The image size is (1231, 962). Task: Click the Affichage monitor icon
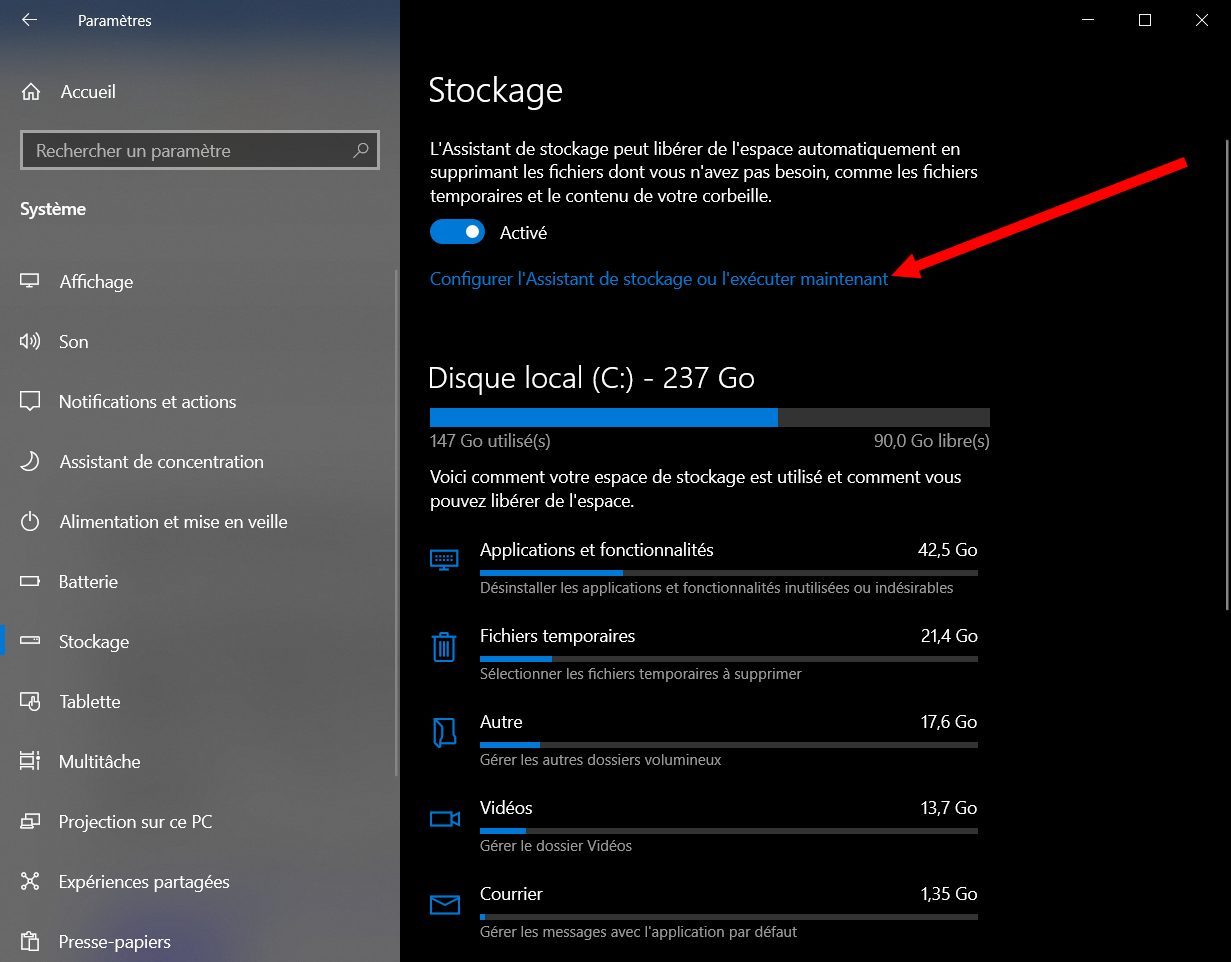30,281
